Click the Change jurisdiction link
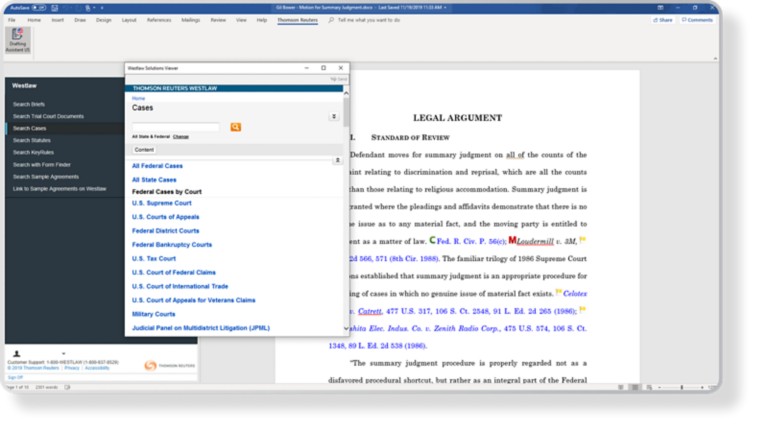This screenshot has height=432, width=768. tap(181, 137)
